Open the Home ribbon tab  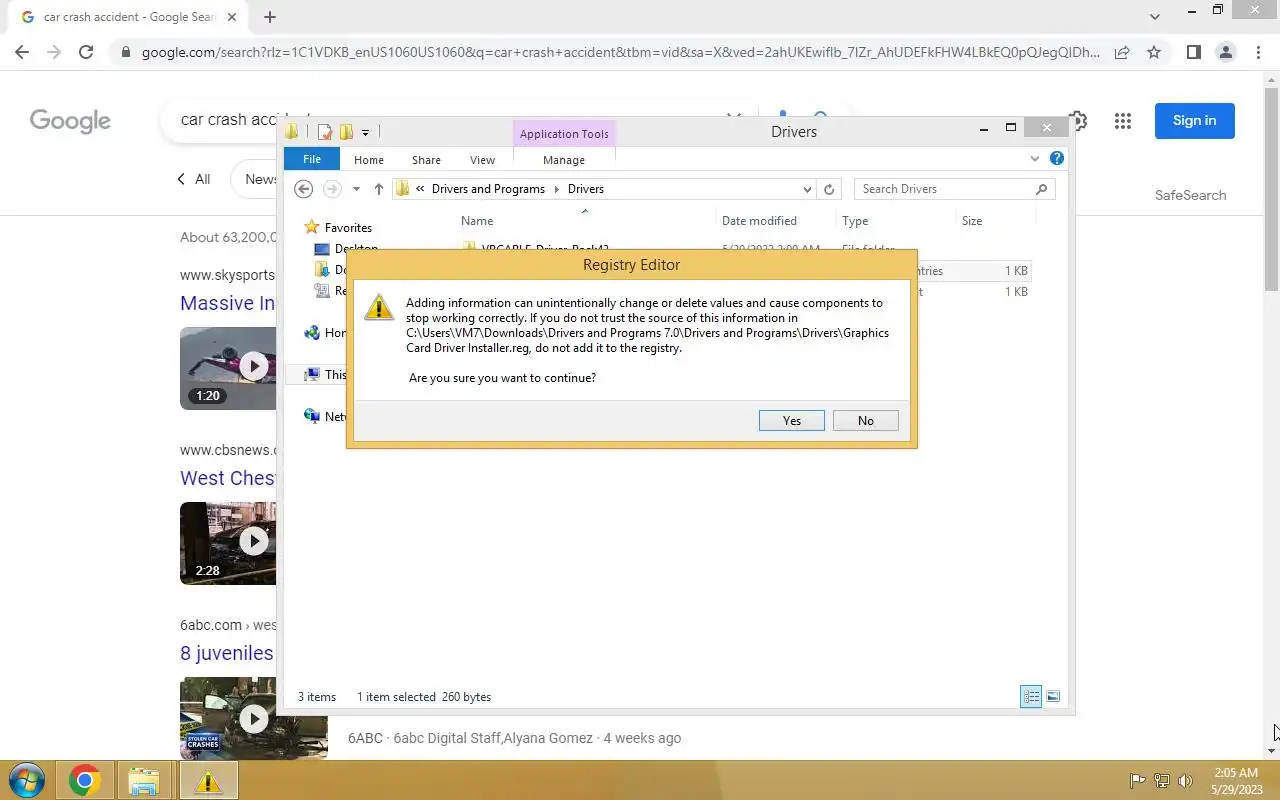tap(369, 160)
